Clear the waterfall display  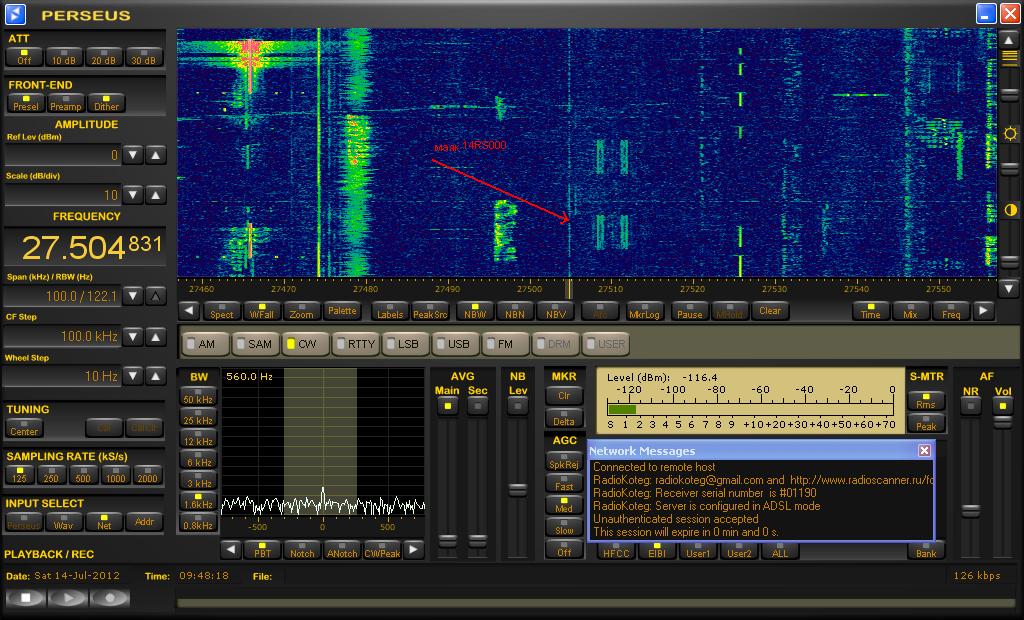[770, 311]
